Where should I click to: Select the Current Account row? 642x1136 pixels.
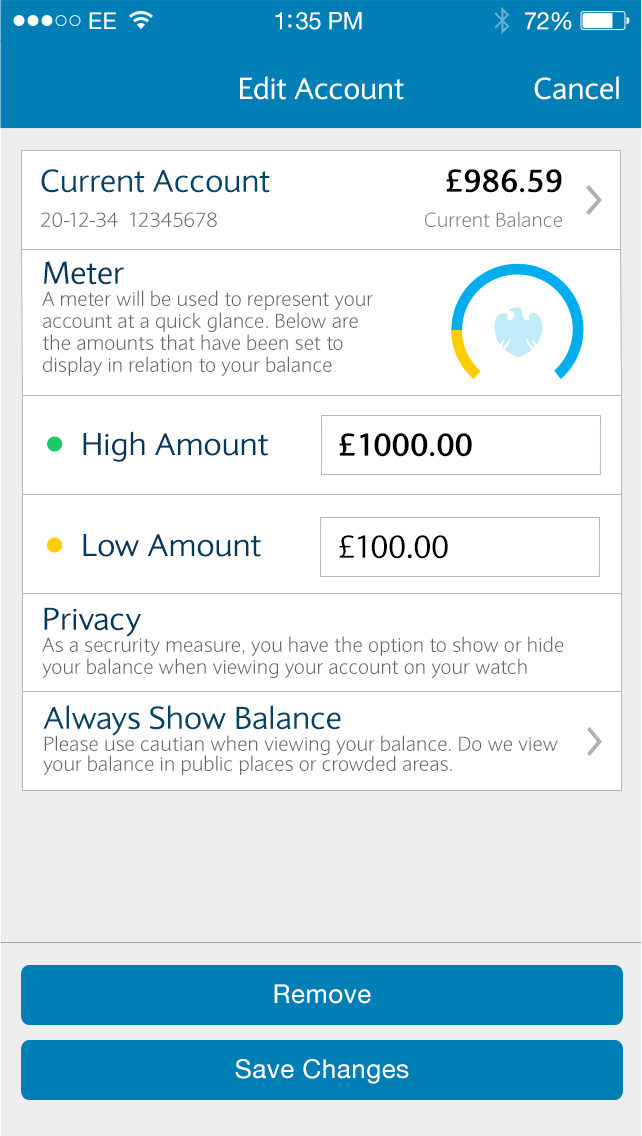pyautogui.click(x=300, y=200)
